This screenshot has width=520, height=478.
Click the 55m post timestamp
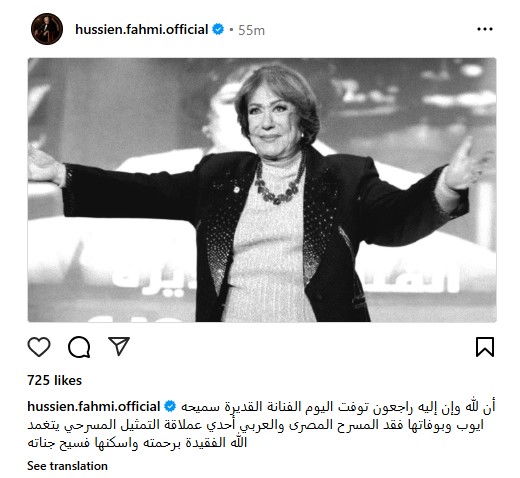(251, 30)
